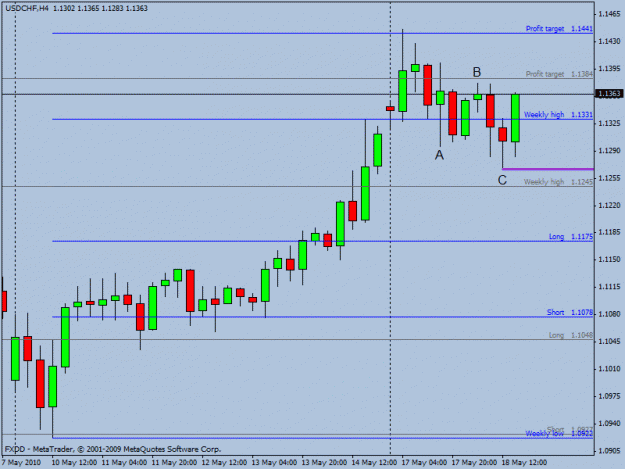Click the letter A annotation on chart

[x=439, y=155]
